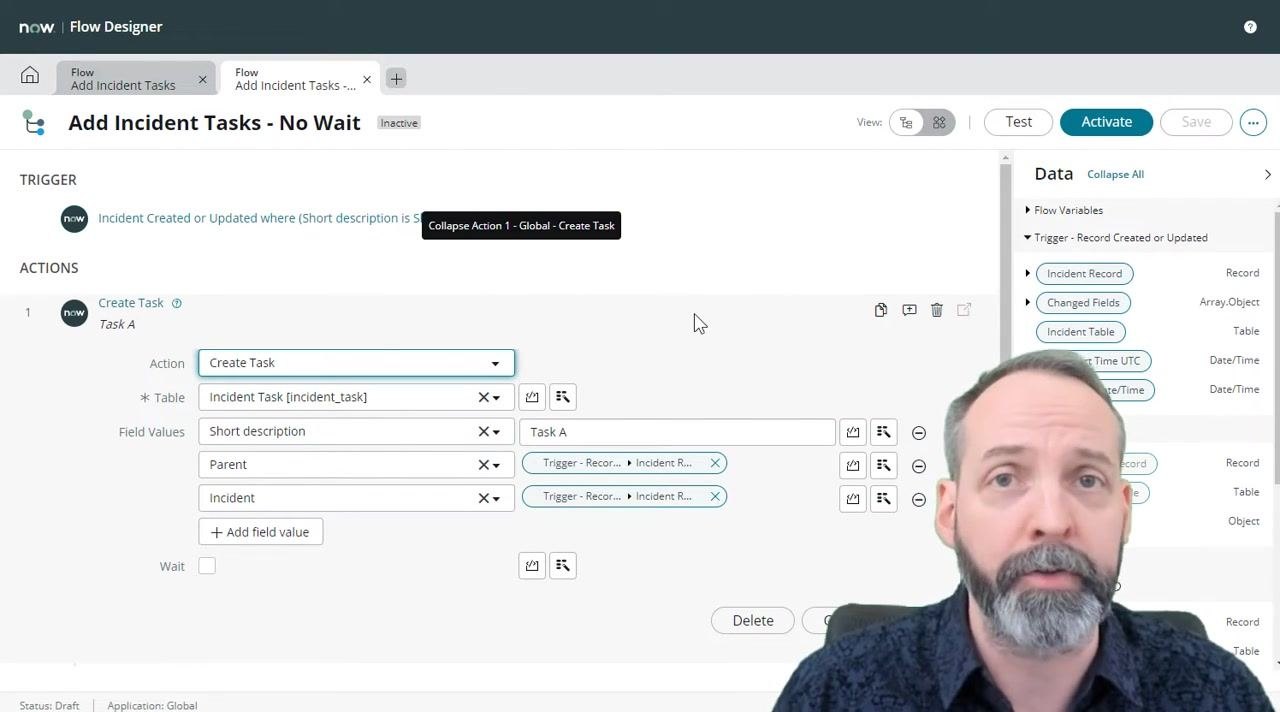This screenshot has height=712, width=1280.
Task: Toggle scripting for the Incident value
Action: coord(853,498)
